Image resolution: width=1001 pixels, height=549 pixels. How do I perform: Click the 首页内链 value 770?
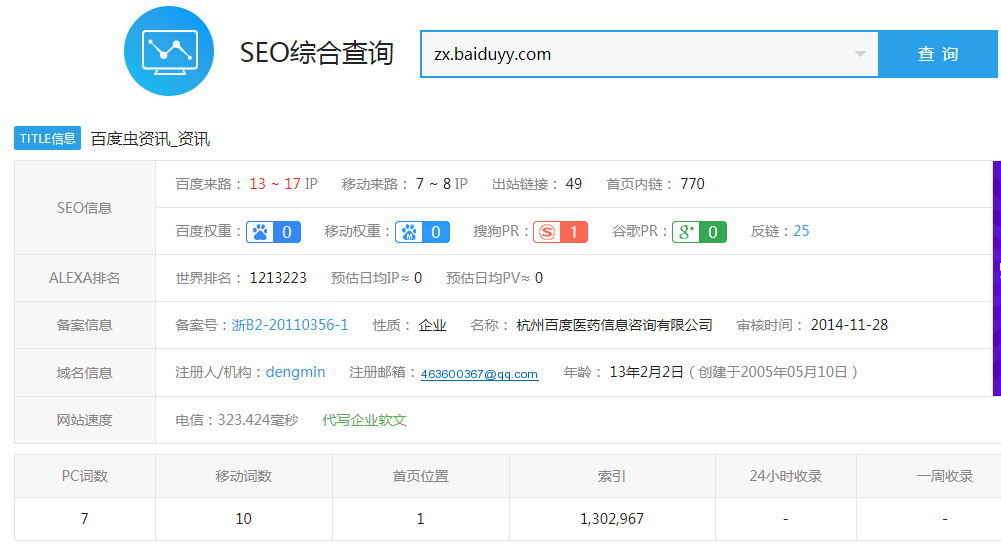pos(693,184)
